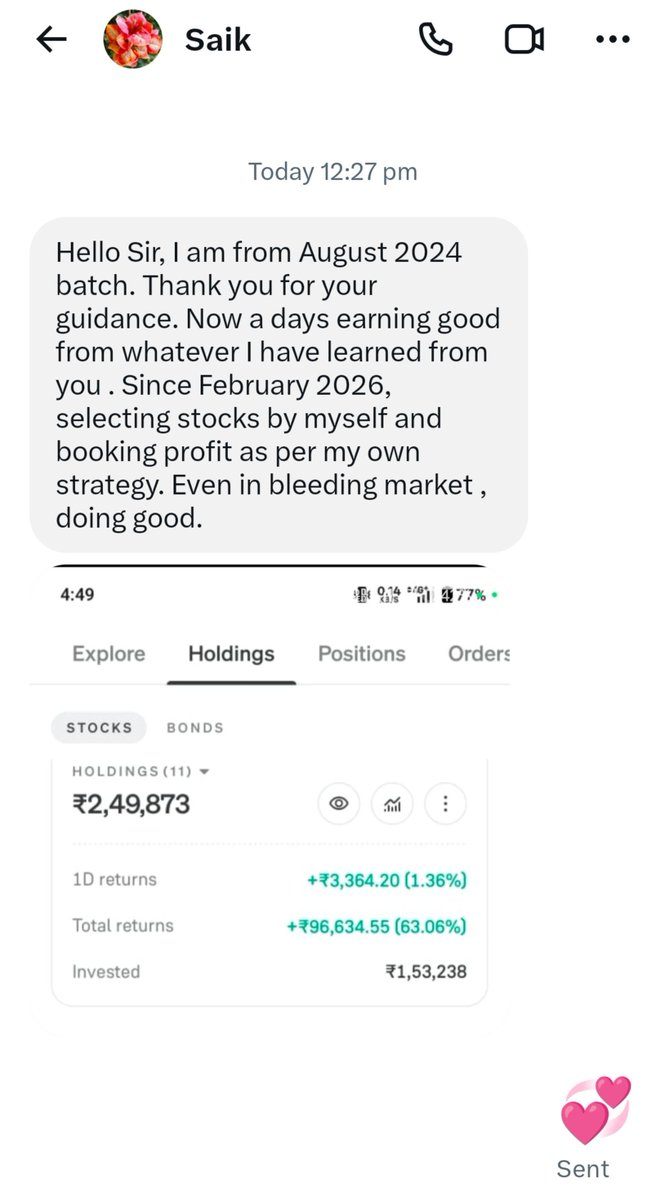Viewport: 664px width, 1200px height.
Task: Select the Holdings tab
Action: (x=231, y=653)
